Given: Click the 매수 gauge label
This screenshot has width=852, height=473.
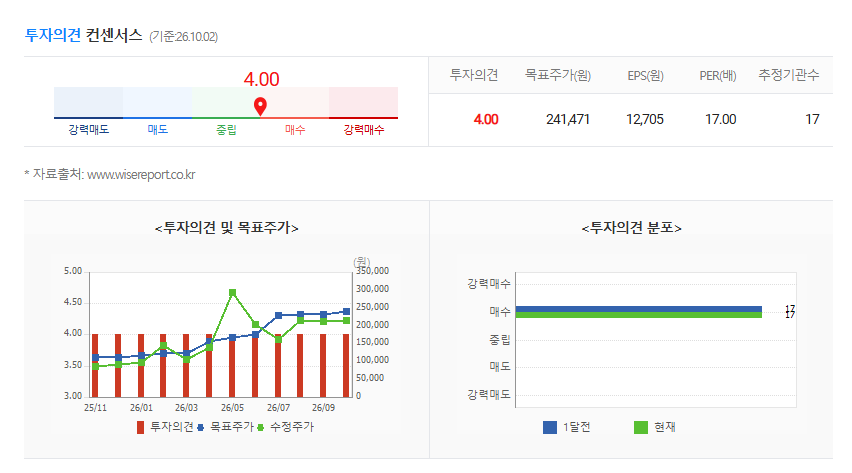Looking at the screenshot, I should (x=295, y=129).
